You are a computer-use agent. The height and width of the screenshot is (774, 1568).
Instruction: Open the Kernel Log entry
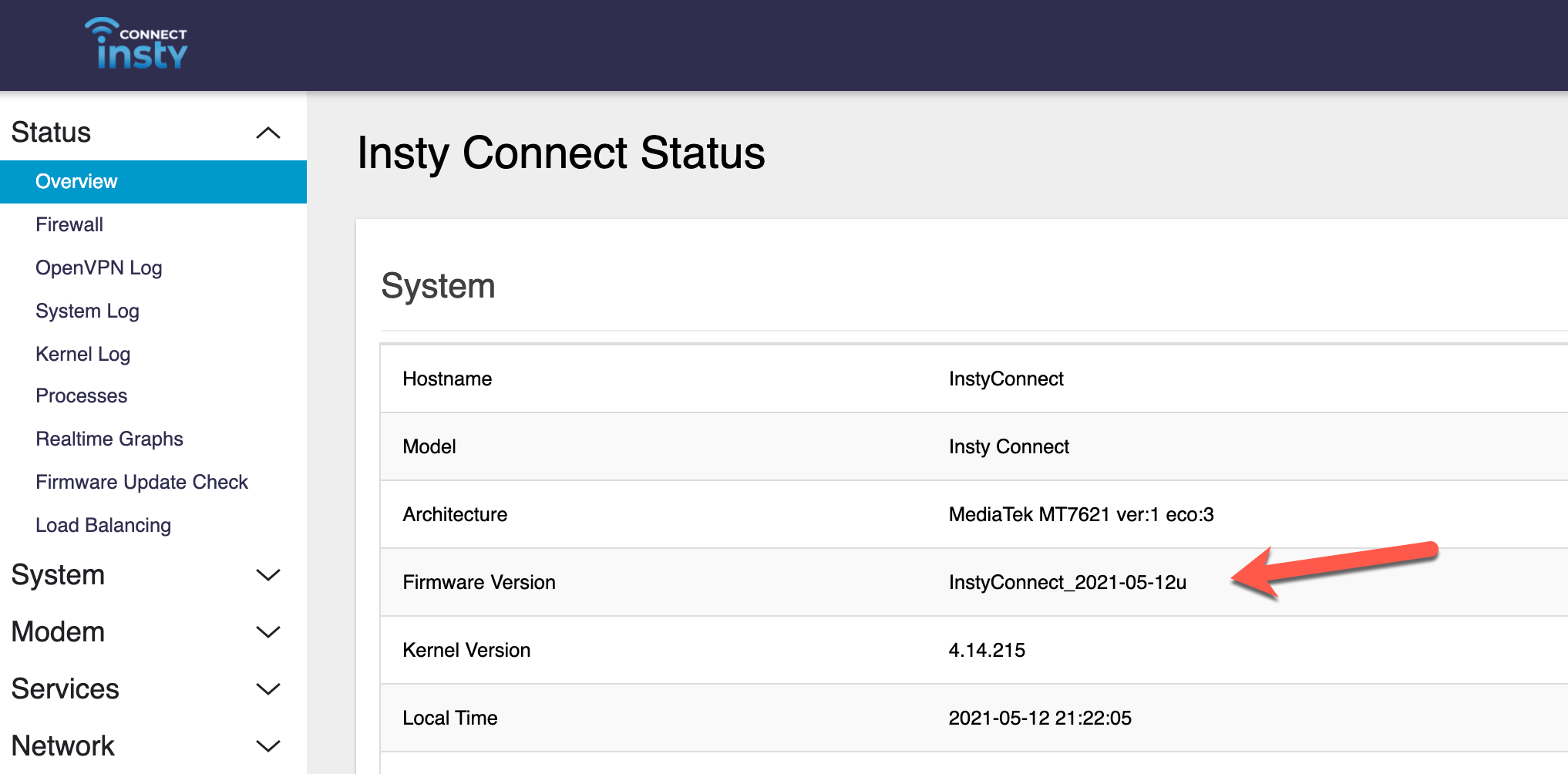(82, 355)
